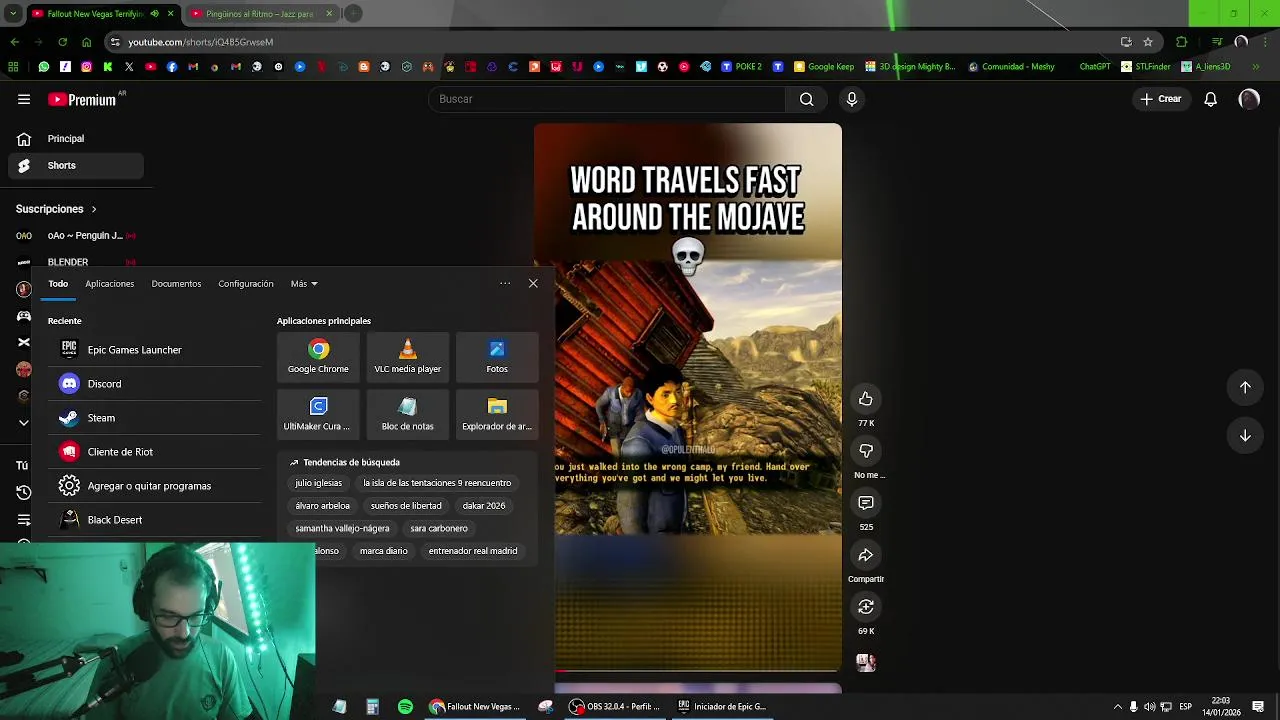1280x720 pixels.
Task: Launch Discord from recent list
Action: (154, 384)
